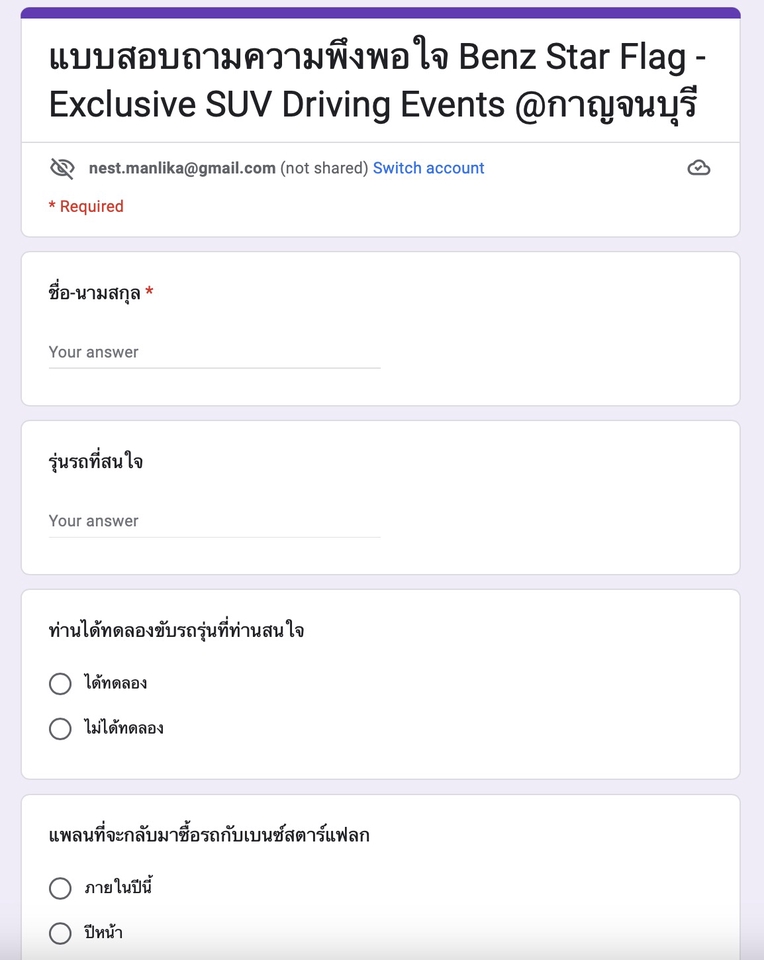This screenshot has width=764, height=960.
Task: Choose the ปีหน้า radio option
Action: (x=60, y=933)
